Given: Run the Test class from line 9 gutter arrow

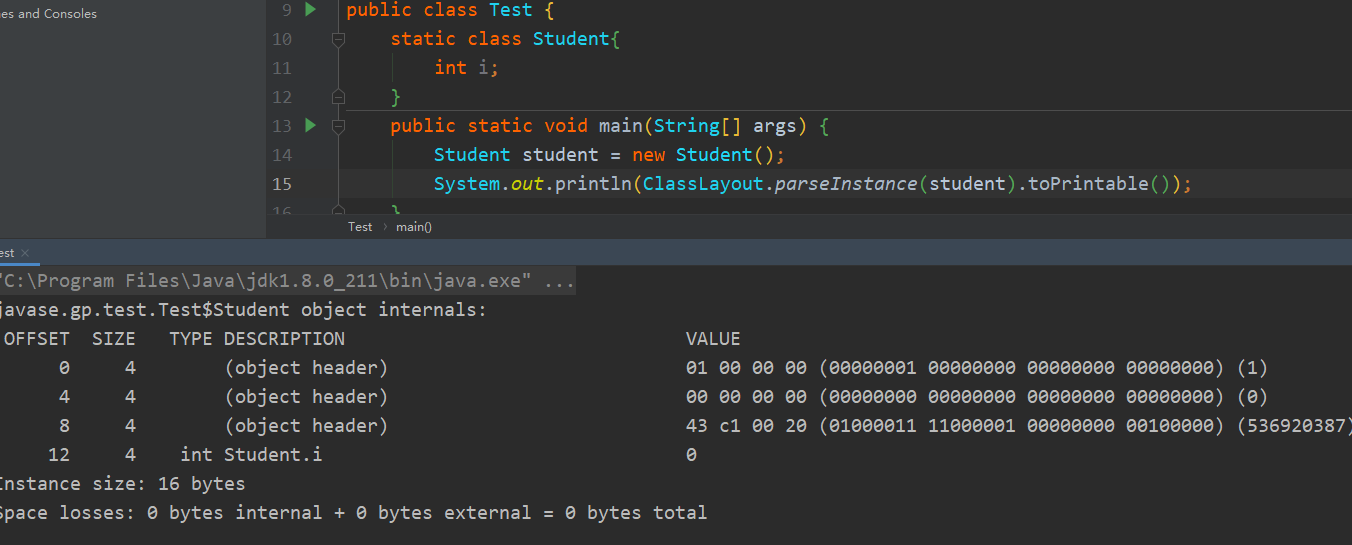Looking at the screenshot, I should pyautogui.click(x=310, y=9).
